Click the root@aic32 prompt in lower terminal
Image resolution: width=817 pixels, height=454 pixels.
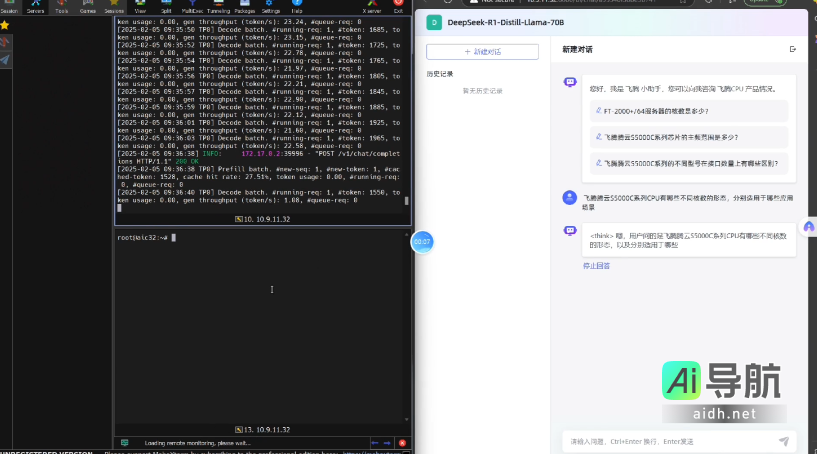142,238
